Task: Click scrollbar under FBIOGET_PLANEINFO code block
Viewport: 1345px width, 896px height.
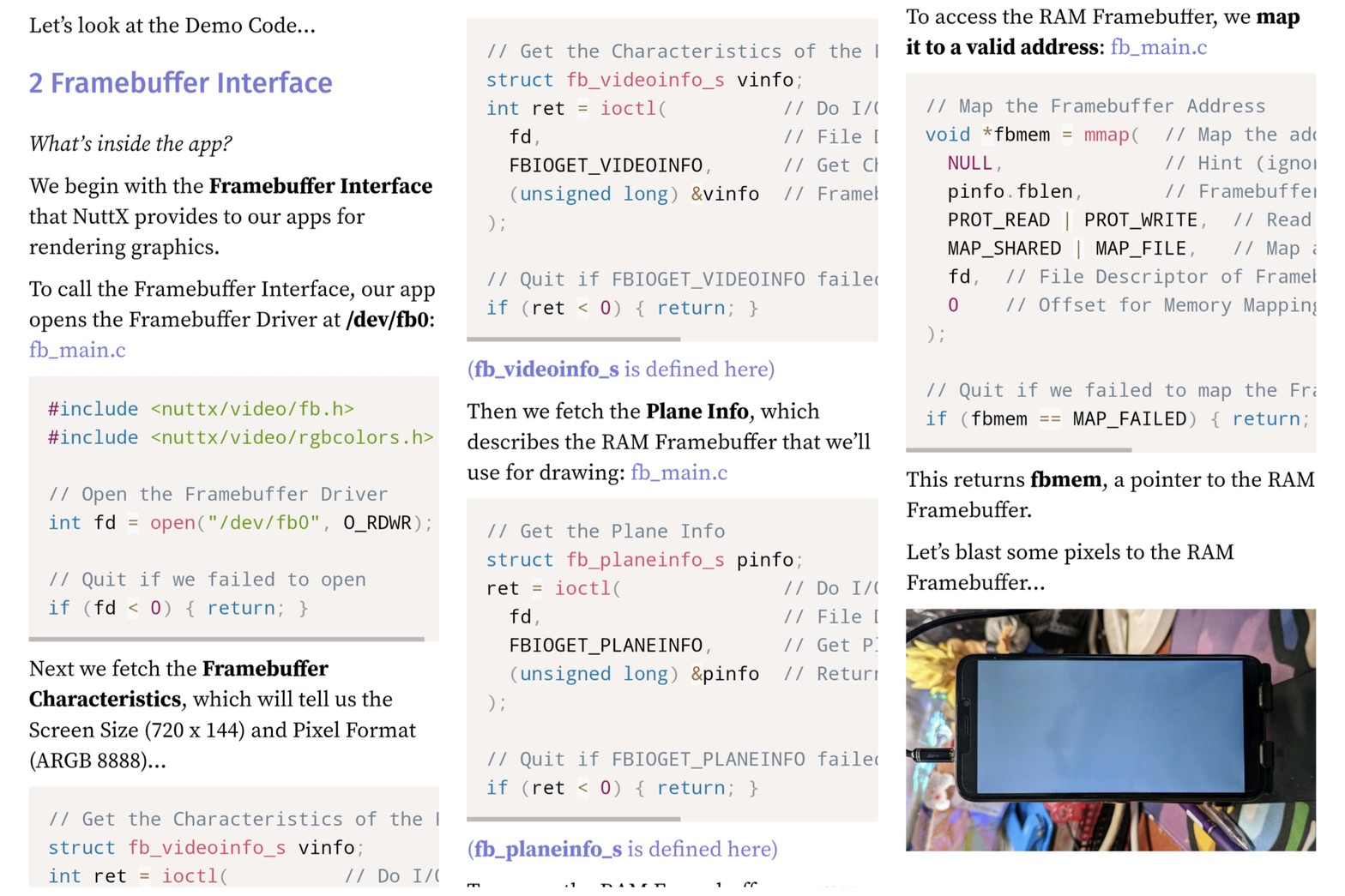Action: pos(573,819)
